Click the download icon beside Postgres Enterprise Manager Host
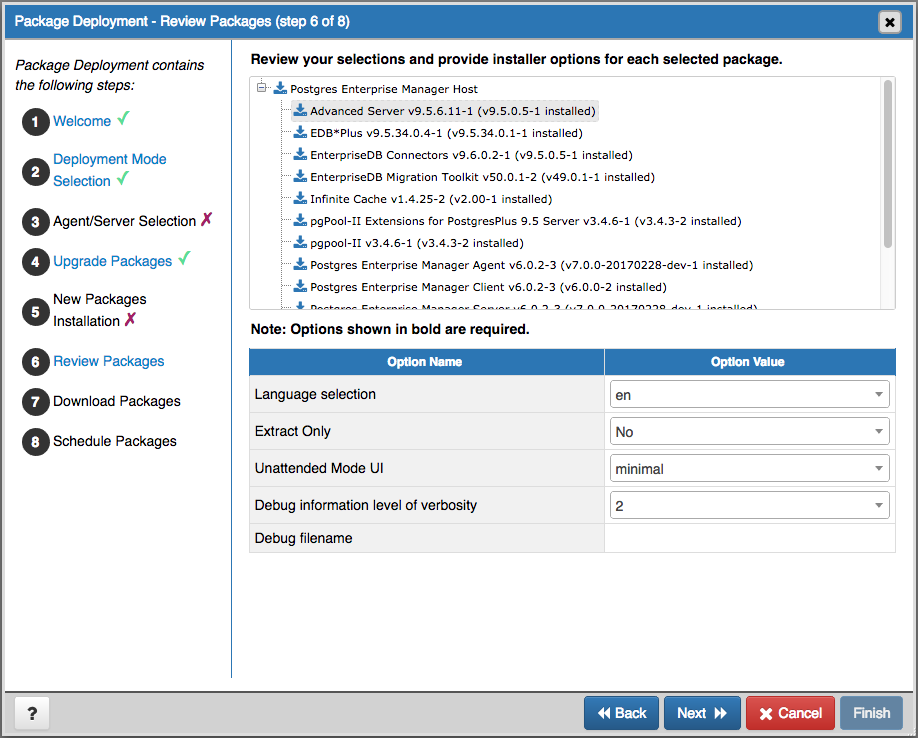Image resolution: width=918 pixels, height=738 pixels. coord(280,88)
